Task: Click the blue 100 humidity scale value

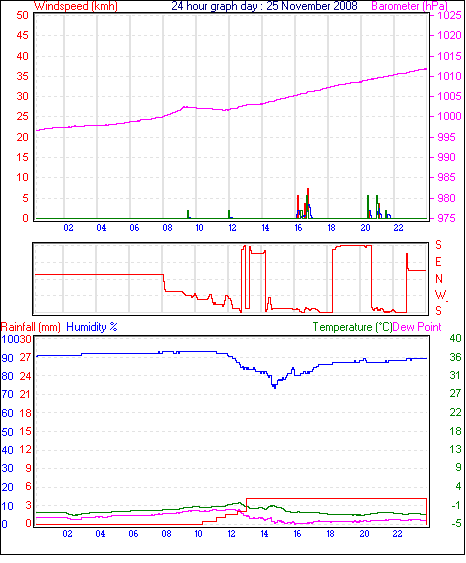Action: click(10, 339)
